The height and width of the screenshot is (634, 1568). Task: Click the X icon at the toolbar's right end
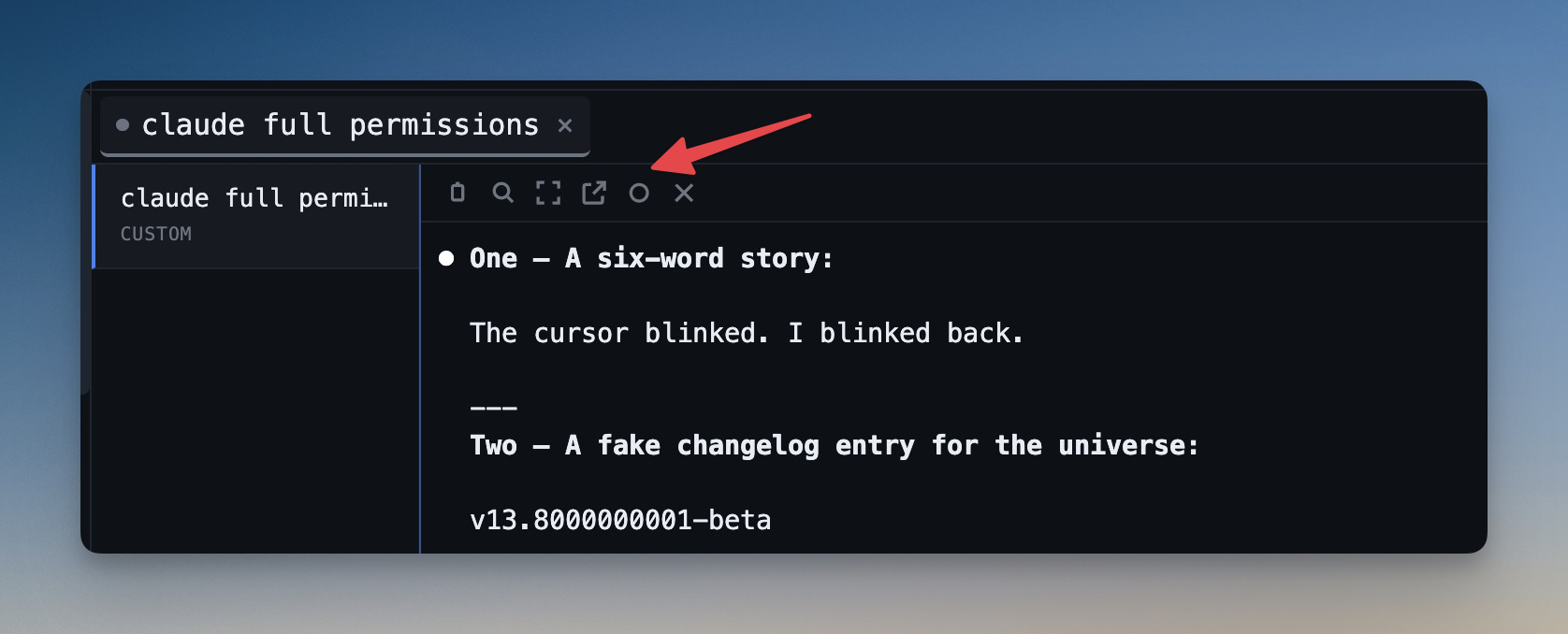[684, 193]
